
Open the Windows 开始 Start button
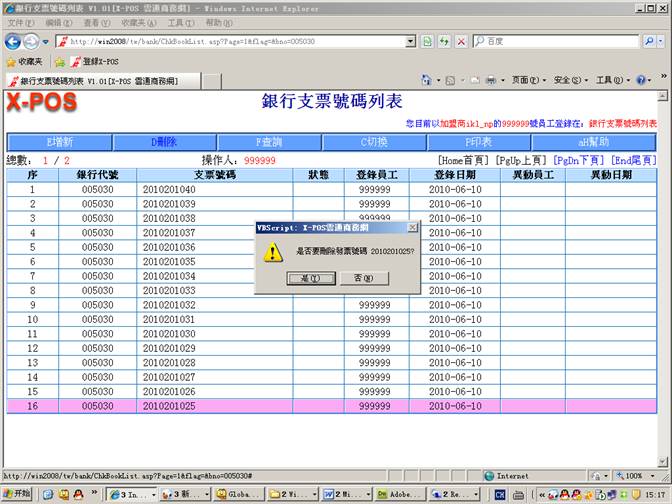pos(17,494)
